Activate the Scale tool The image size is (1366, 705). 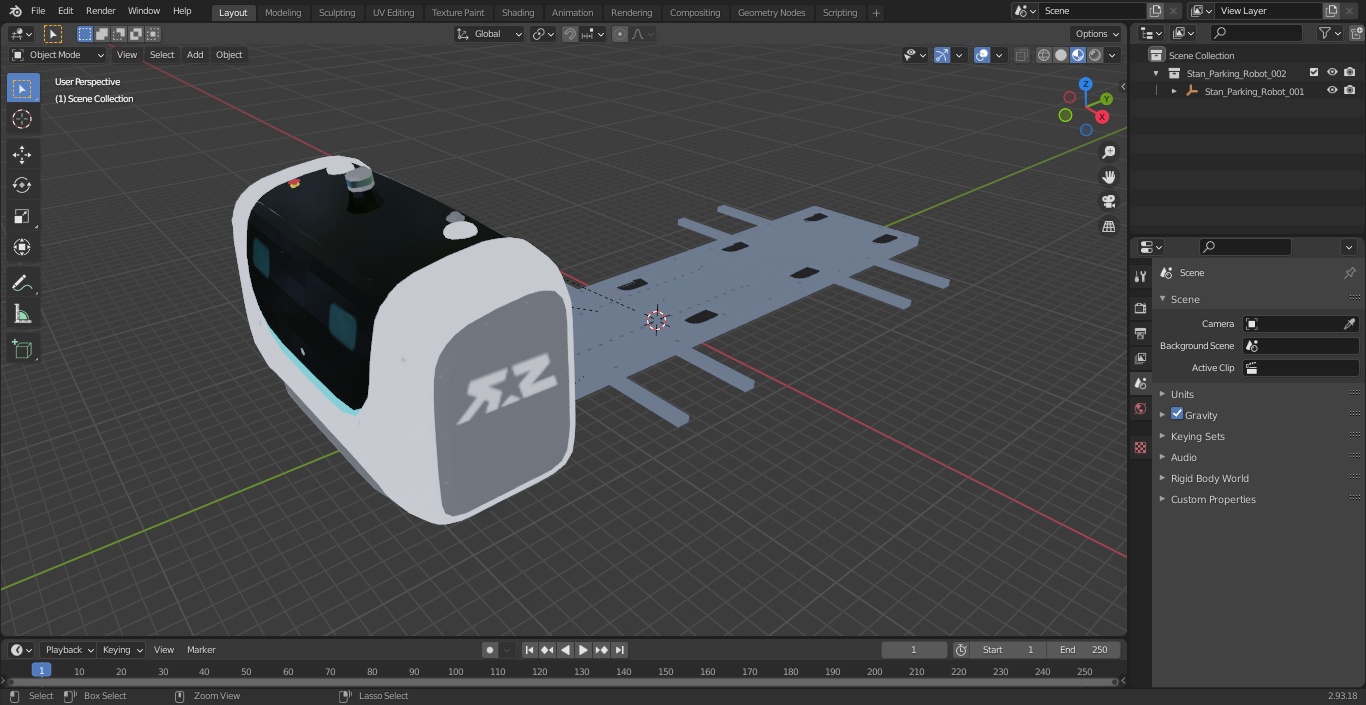click(22, 216)
